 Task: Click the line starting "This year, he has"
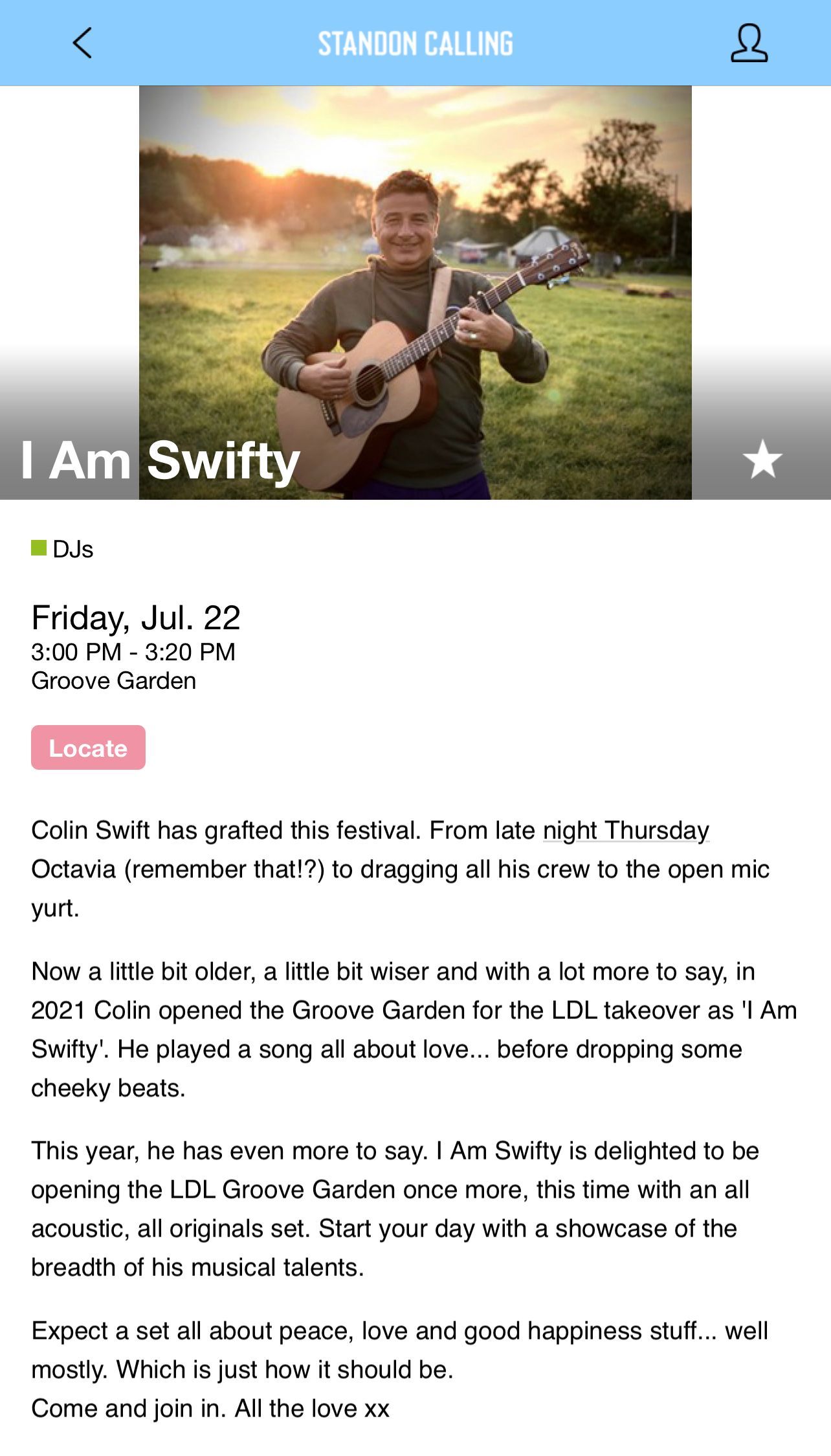[x=395, y=1151]
